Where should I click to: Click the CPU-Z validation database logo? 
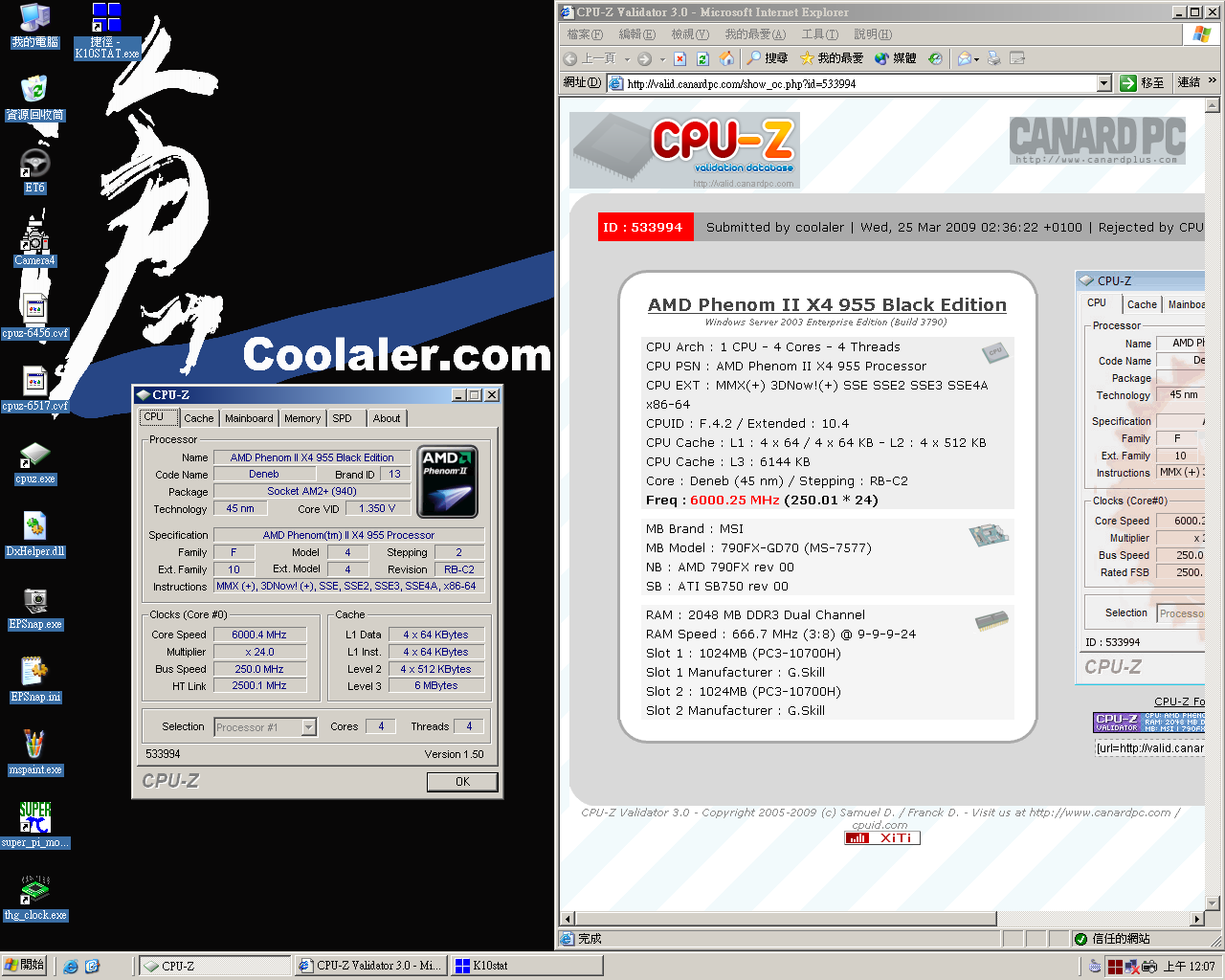(684, 150)
